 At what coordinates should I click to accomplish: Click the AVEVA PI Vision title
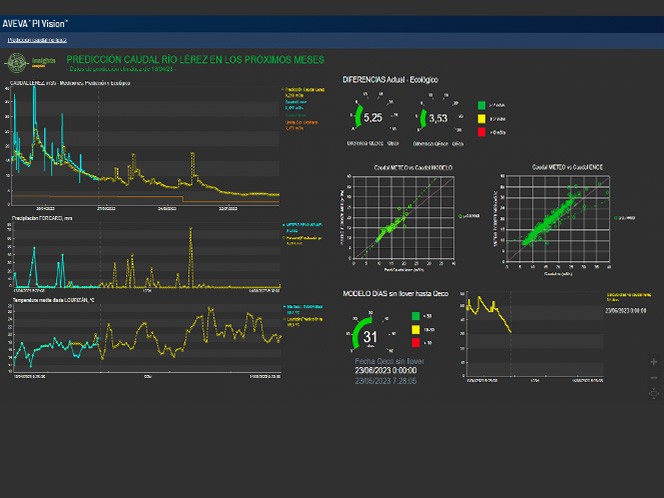(x=35, y=22)
